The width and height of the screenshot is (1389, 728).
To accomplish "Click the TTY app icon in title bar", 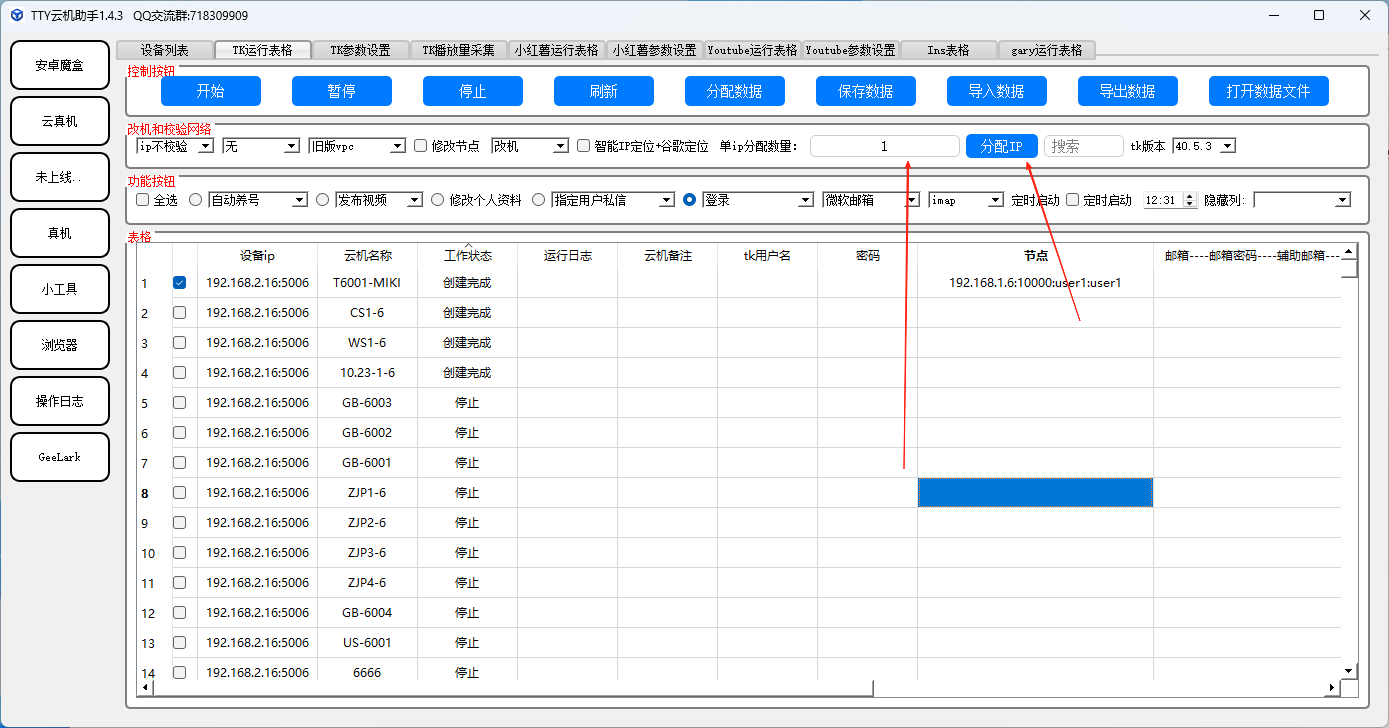I will (x=17, y=15).
